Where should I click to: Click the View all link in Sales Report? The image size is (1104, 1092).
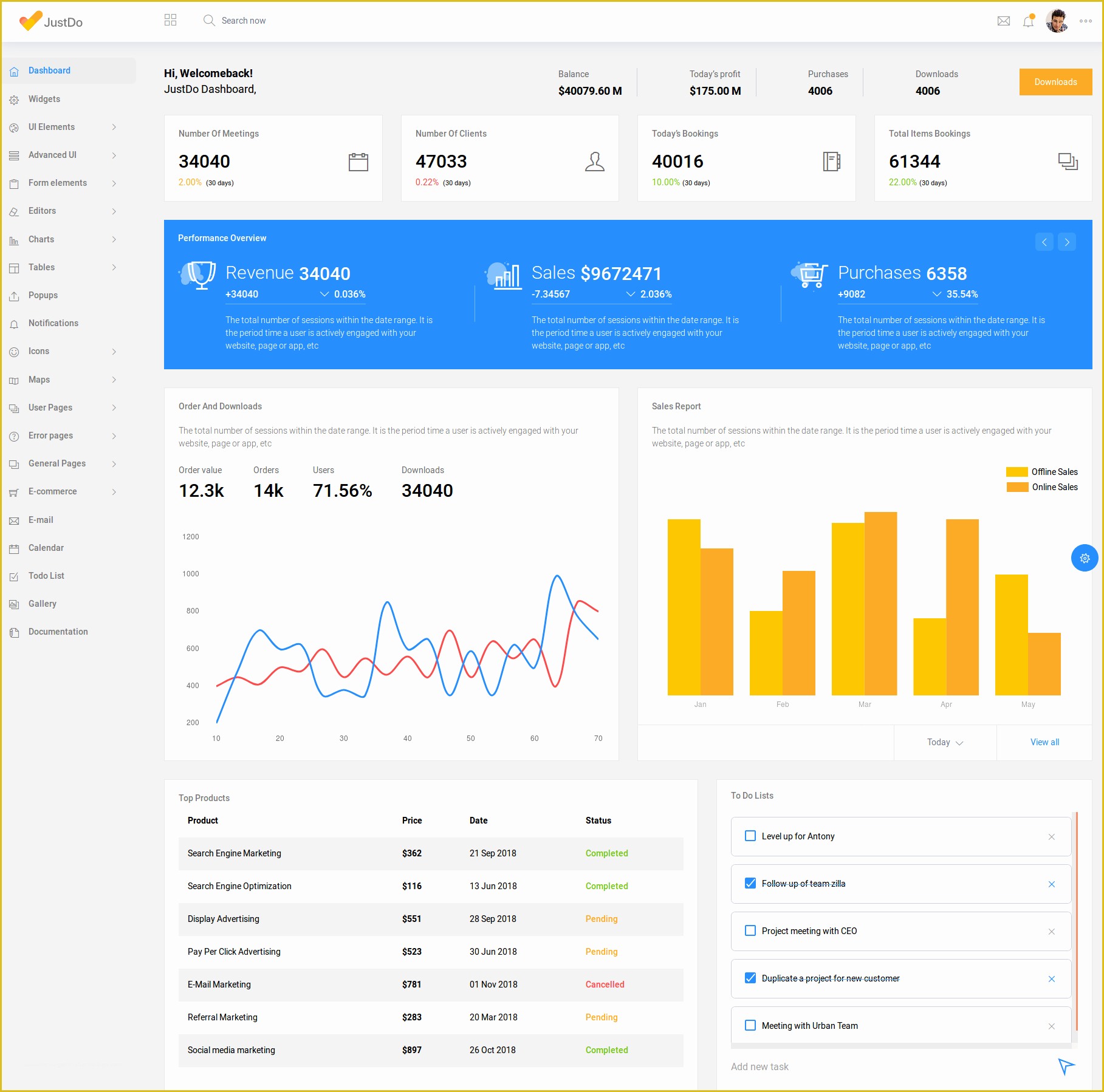1044,742
